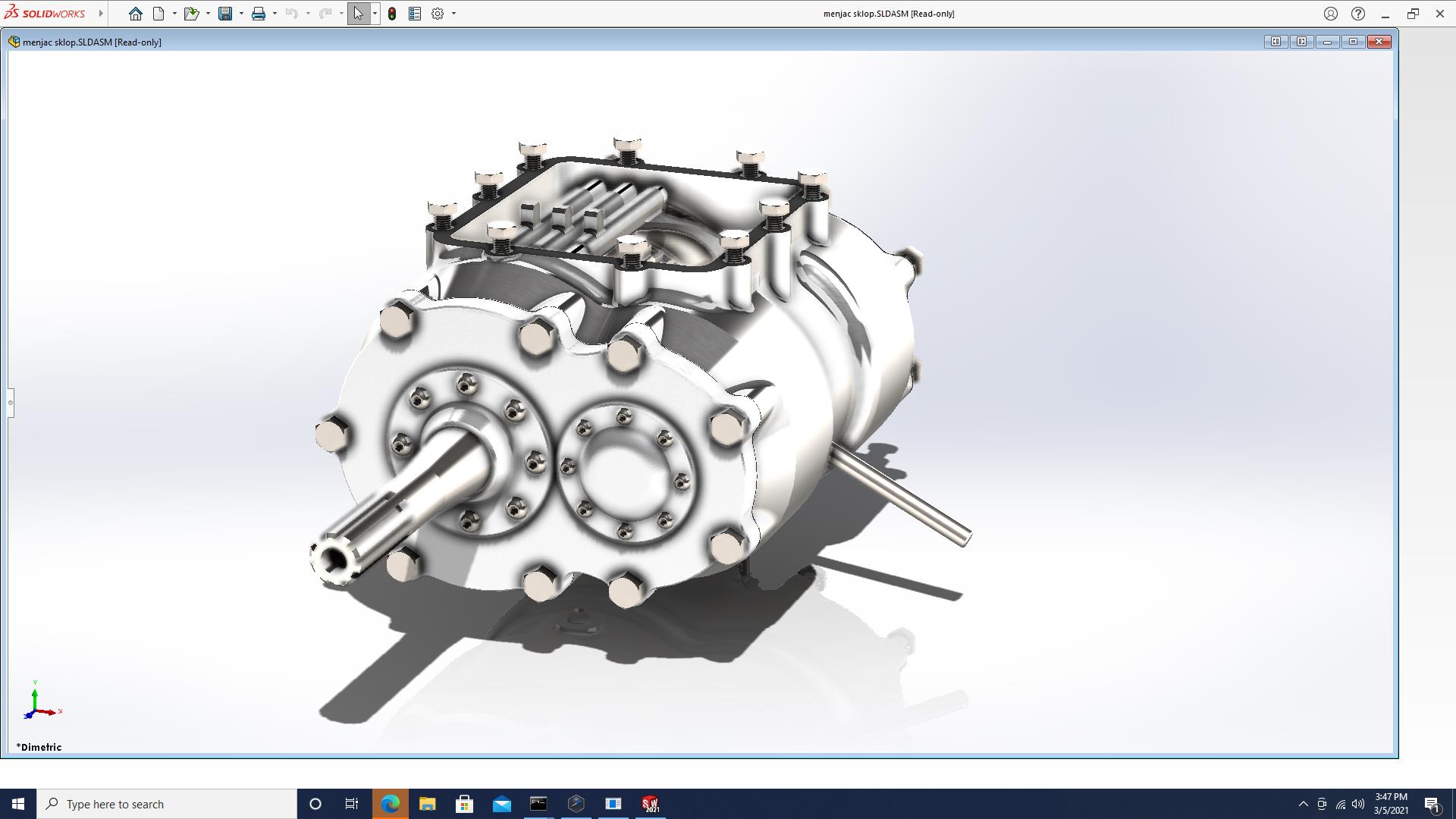Open an existing file
1456x819 pixels.
[x=191, y=14]
